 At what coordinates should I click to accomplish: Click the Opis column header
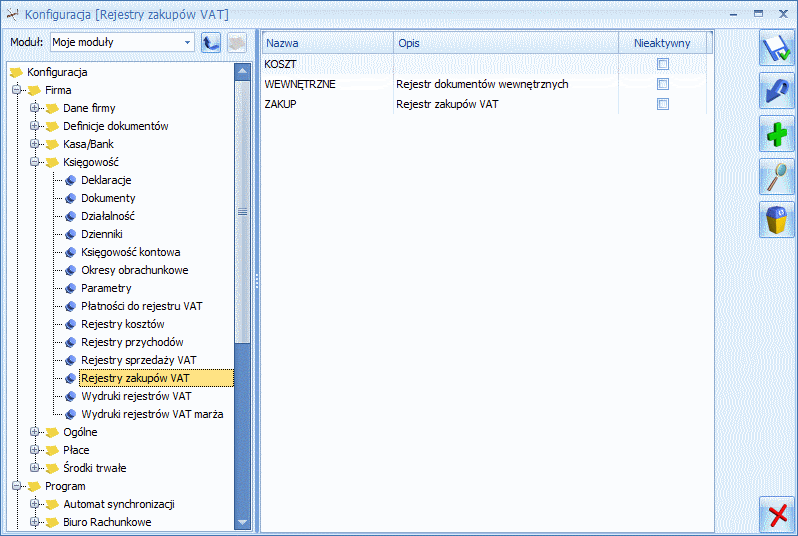click(506, 43)
